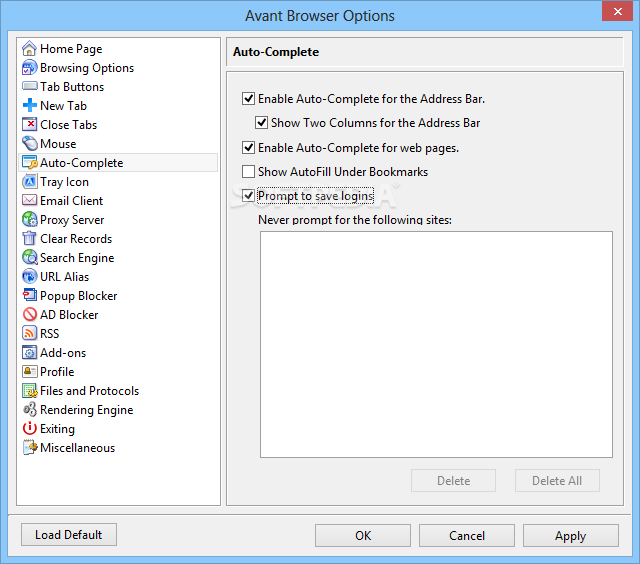
Task: Click the Proxy Server globe icon
Action: click(29, 220)
